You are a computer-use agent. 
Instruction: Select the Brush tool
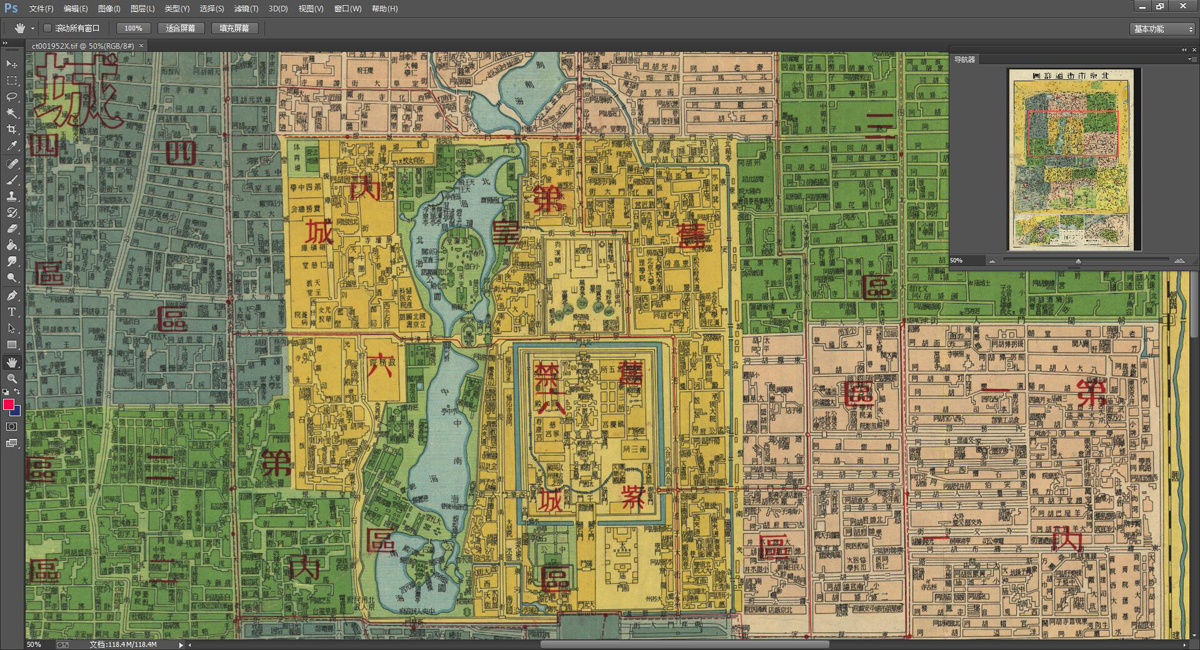tap(12, 180)
